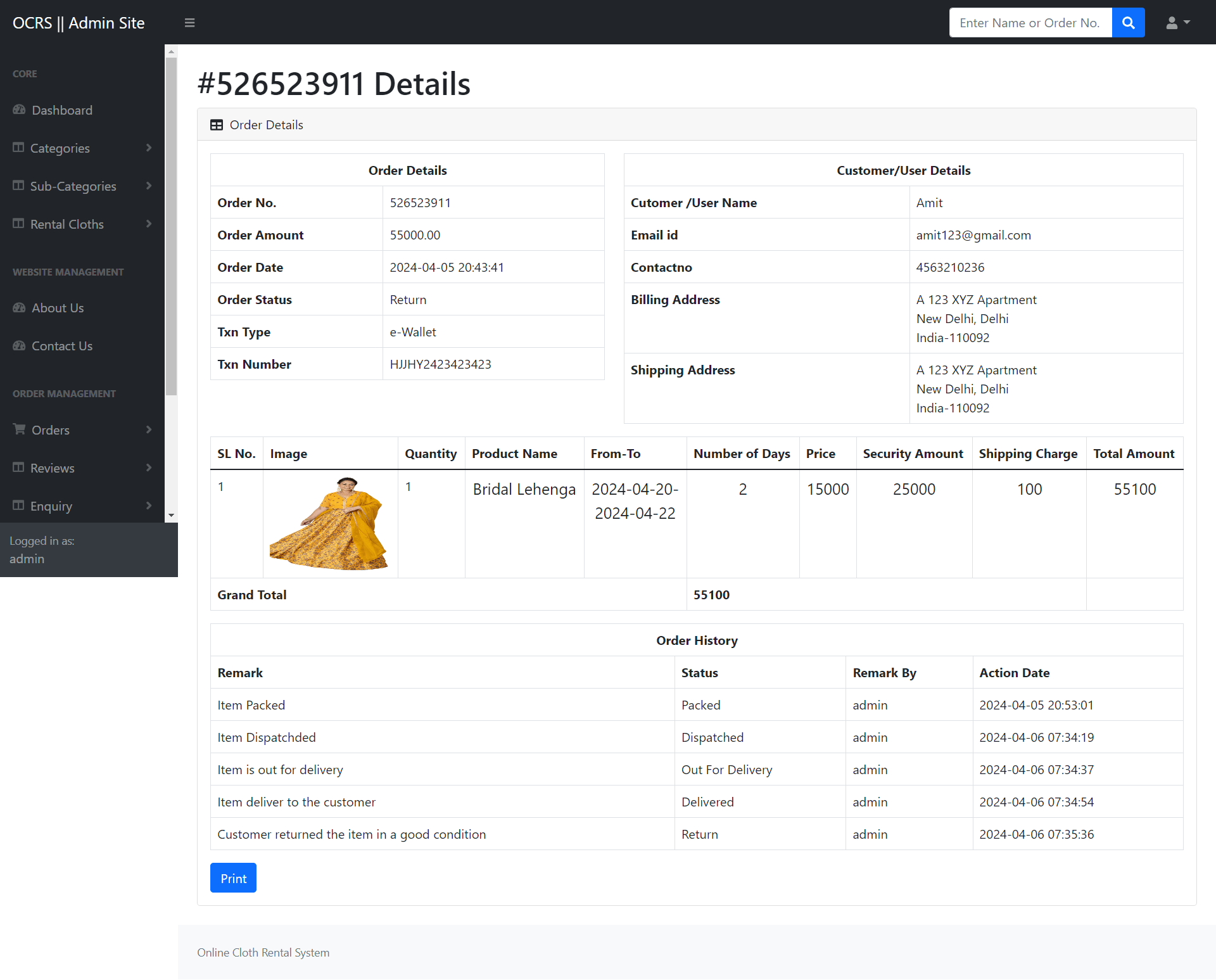Open Categories via its sidebar icon
Image resolution: width=1216 pixels, height=980 pixels.
click(x=18, y=148)
